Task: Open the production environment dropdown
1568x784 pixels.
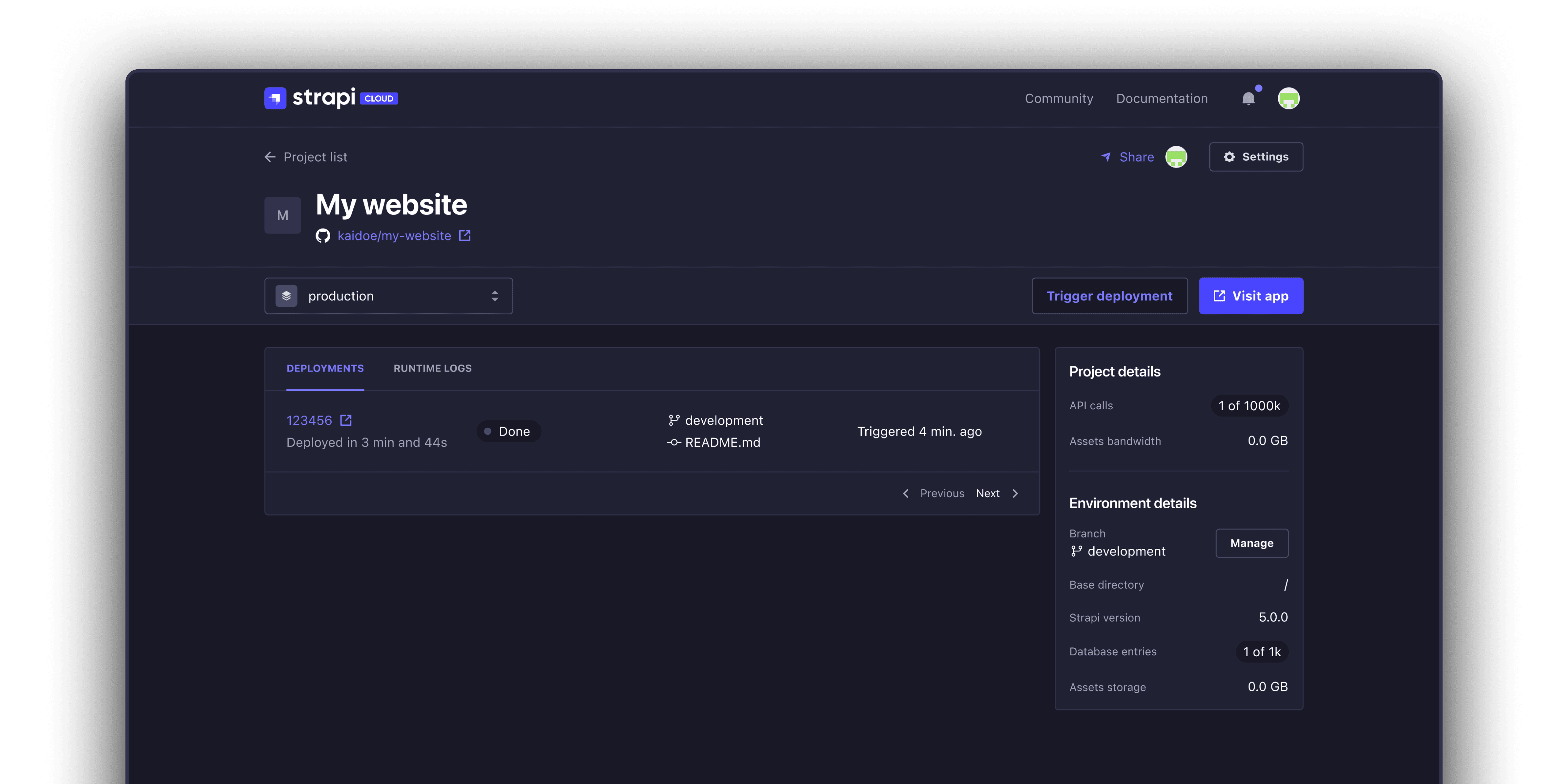Action: 388,296
